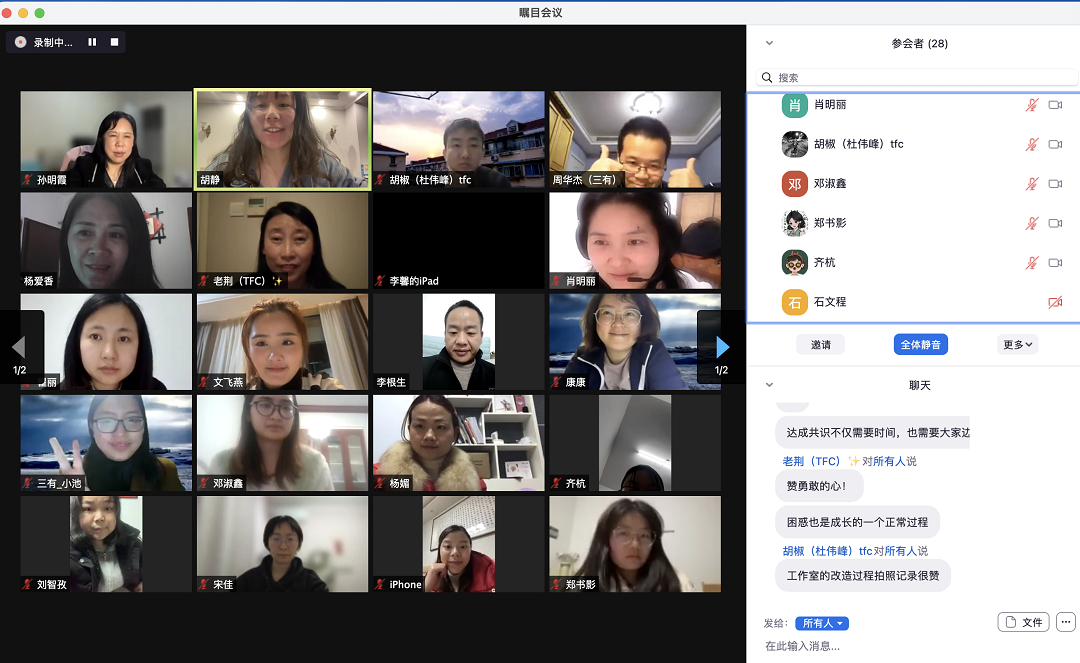Screen dimensions: 1080x663
Task: Click 齐杭's video camera icon
Action: (x=1055, y=263)
